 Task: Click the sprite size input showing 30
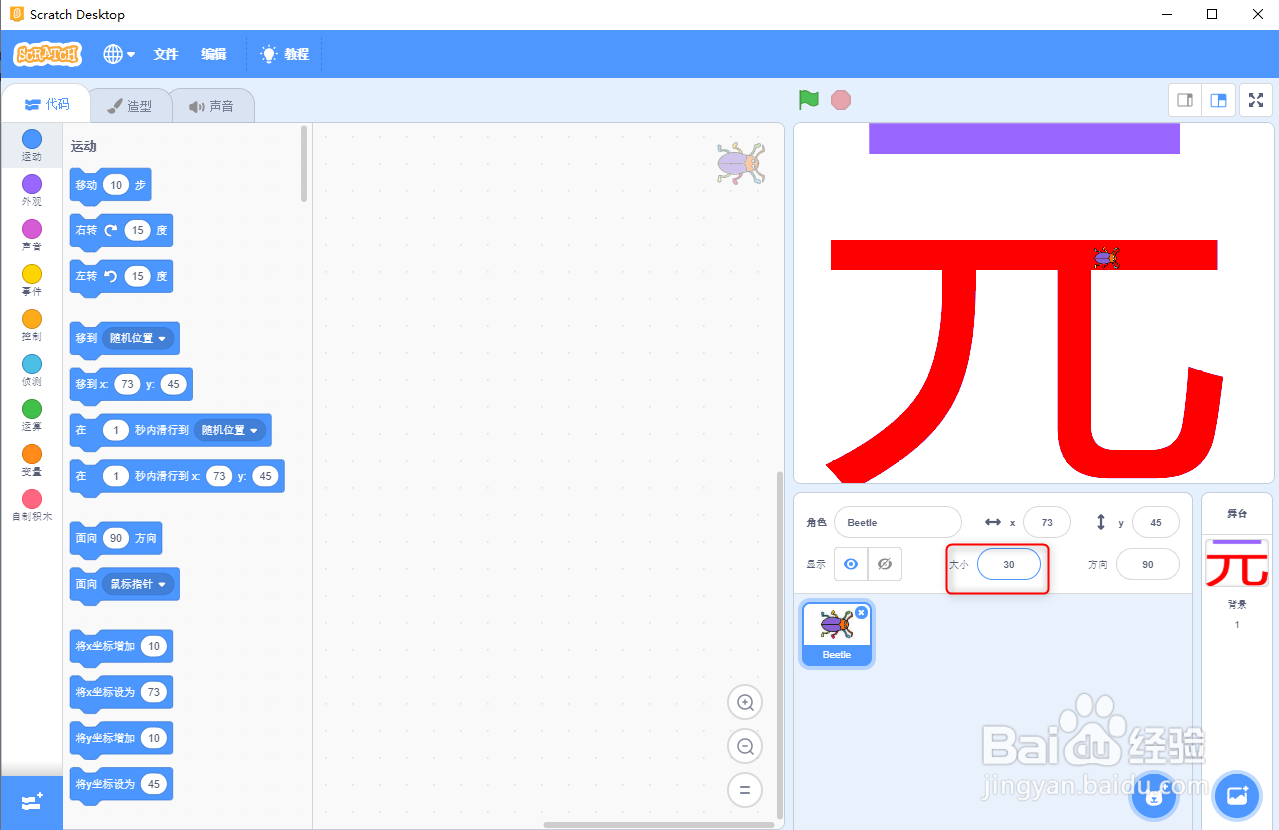coord(1008,564)
